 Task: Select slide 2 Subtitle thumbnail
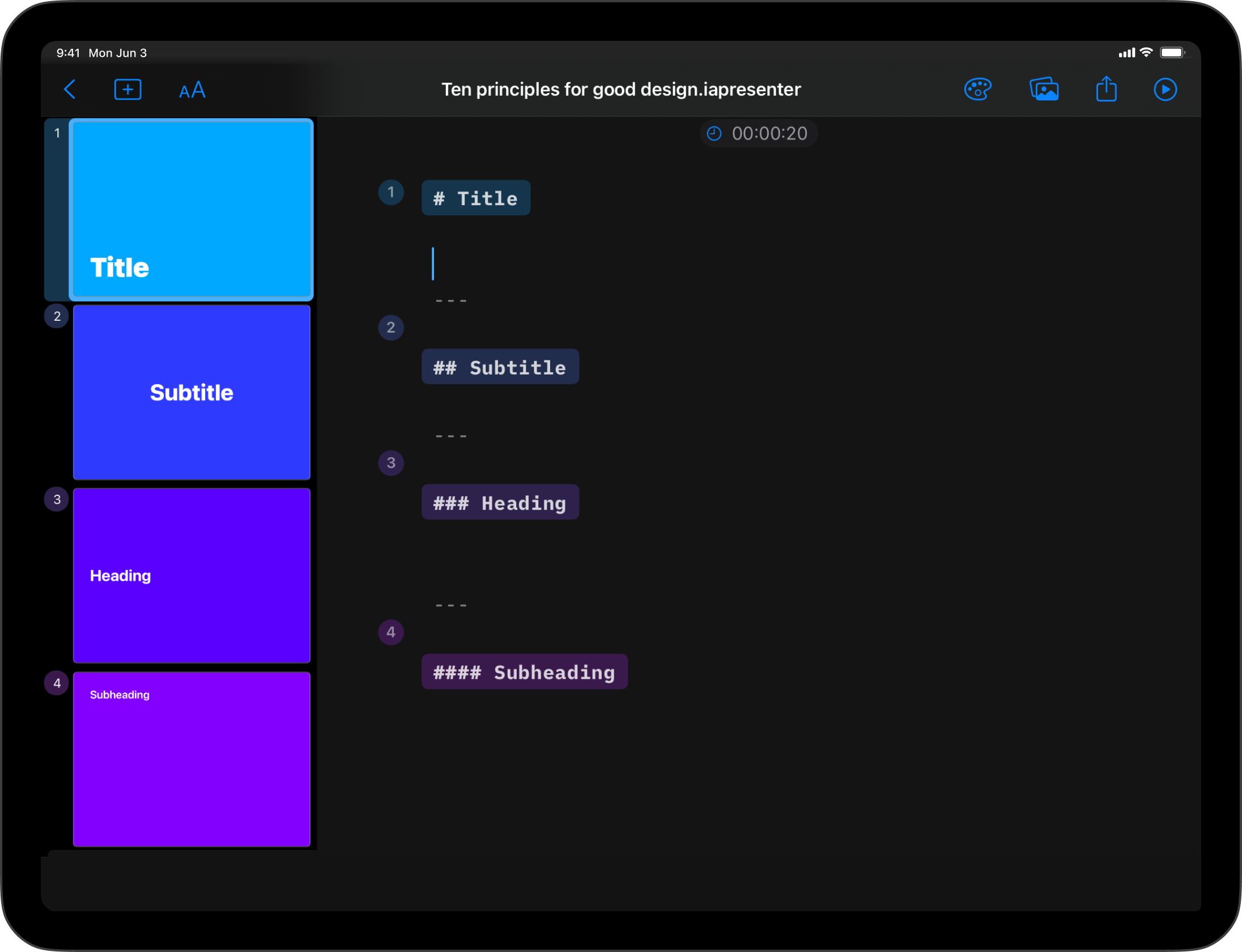[x=191, y=393]
